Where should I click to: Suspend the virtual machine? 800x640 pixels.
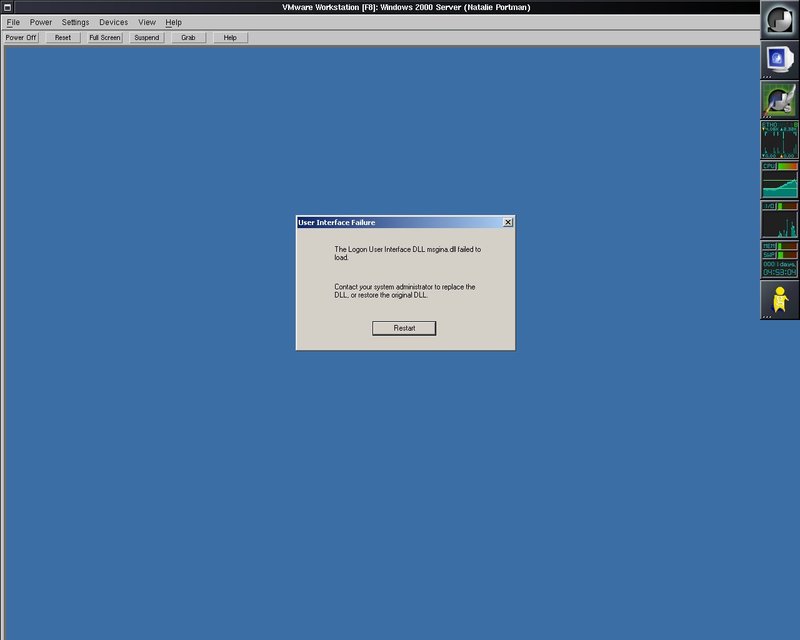[146, 37]
